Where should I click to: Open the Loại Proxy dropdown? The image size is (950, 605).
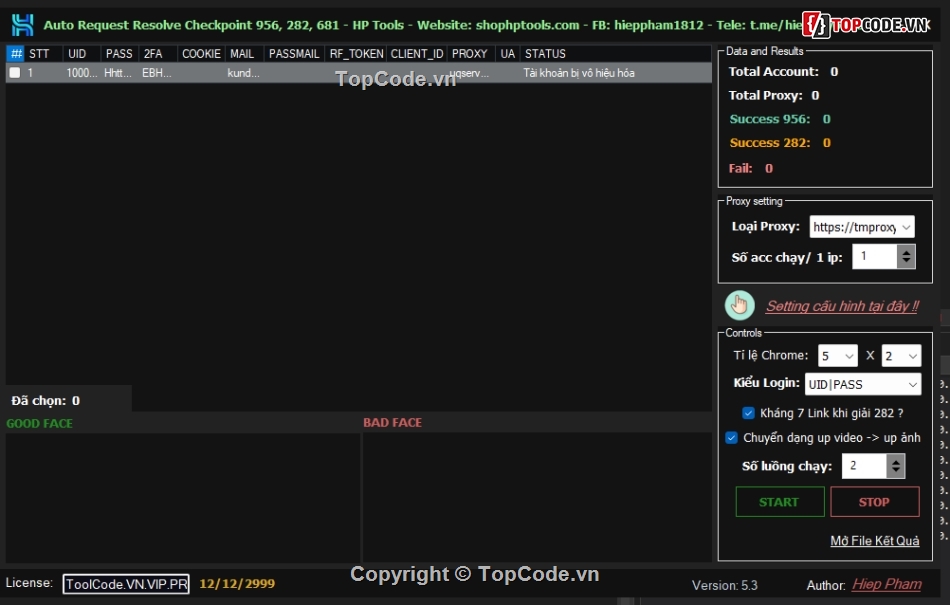tap(862, 226)
